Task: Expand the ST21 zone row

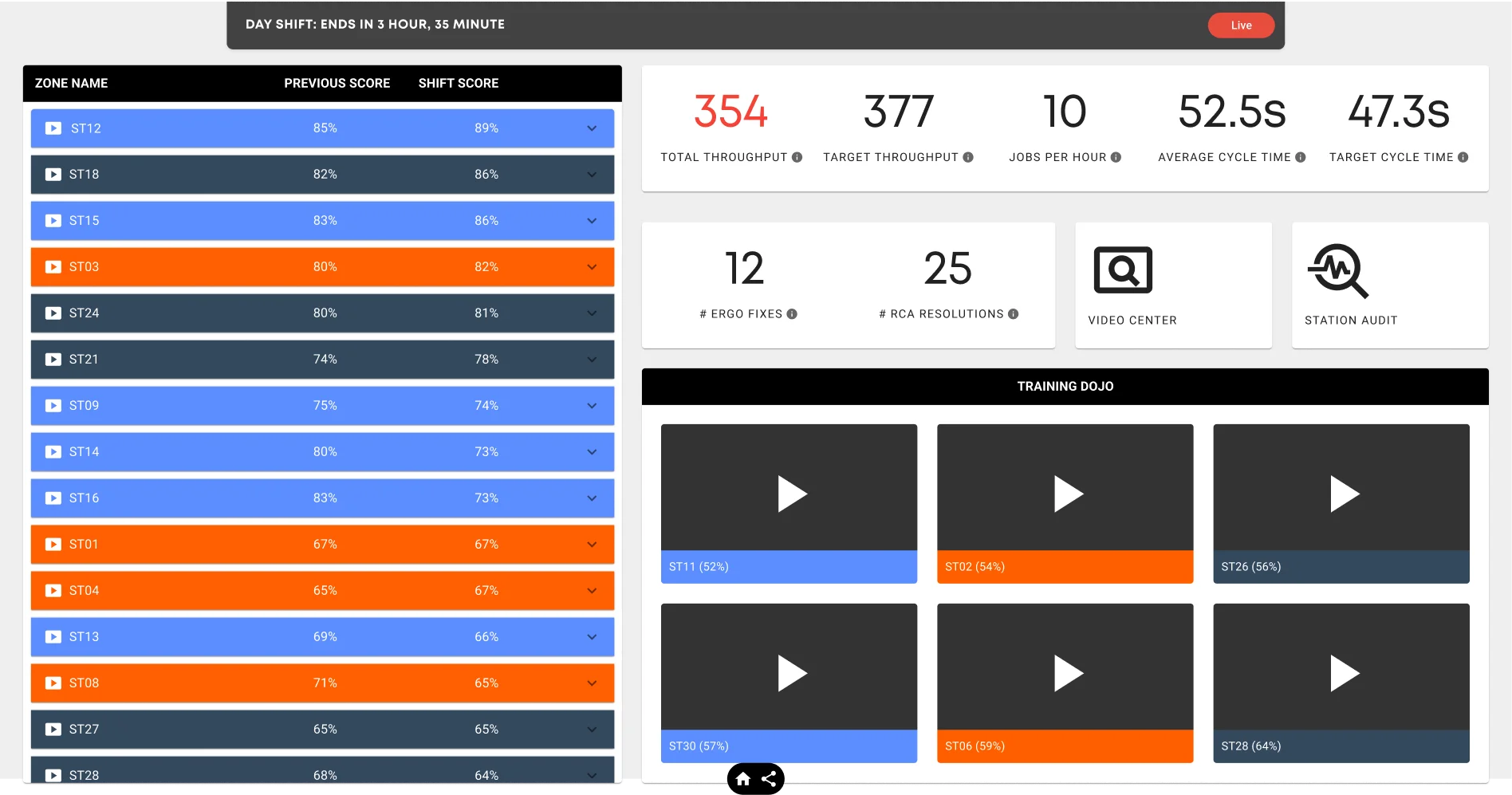Action: [x=592, y=359]
